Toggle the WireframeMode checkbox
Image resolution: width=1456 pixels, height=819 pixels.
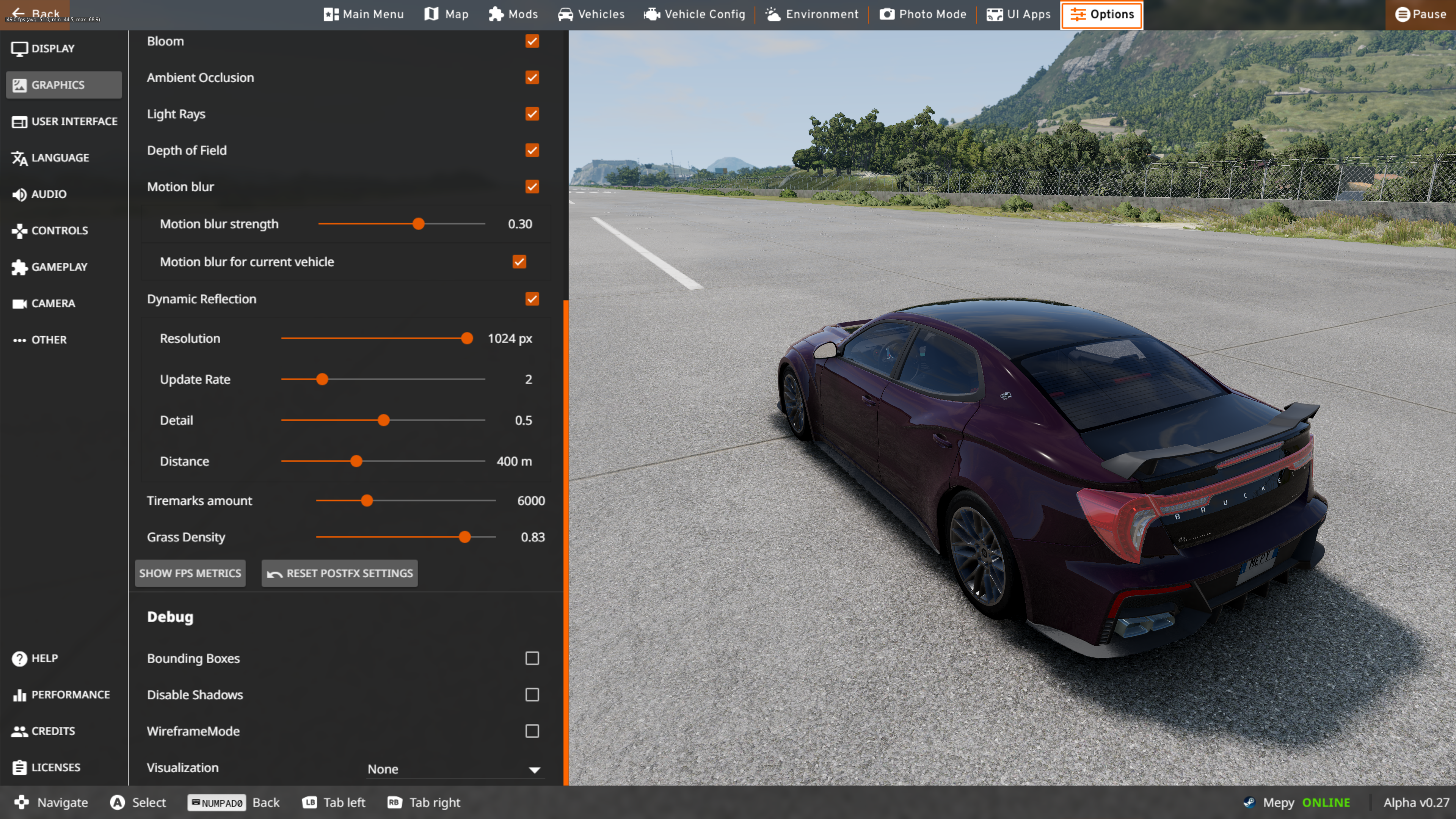(532, 731)
